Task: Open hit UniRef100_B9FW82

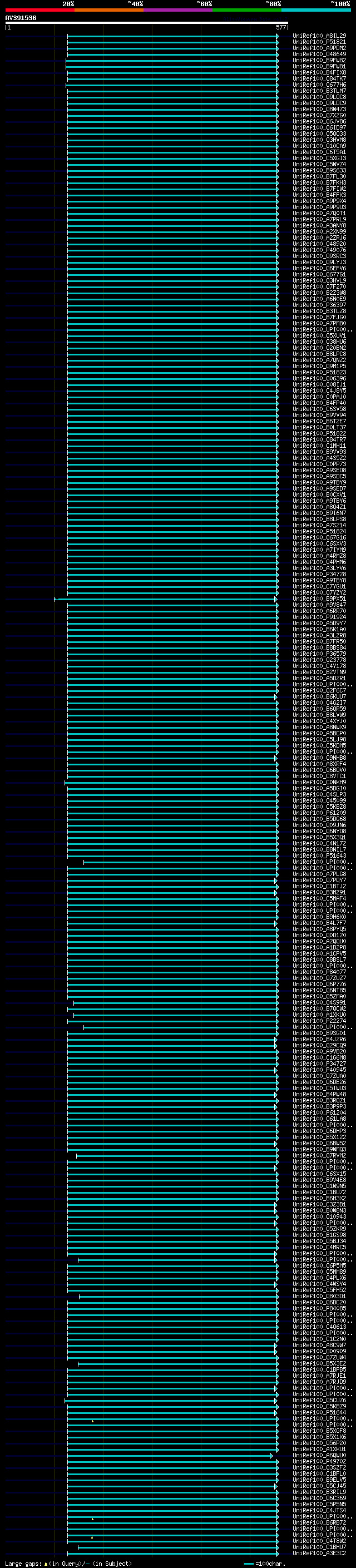Action: 319,60
